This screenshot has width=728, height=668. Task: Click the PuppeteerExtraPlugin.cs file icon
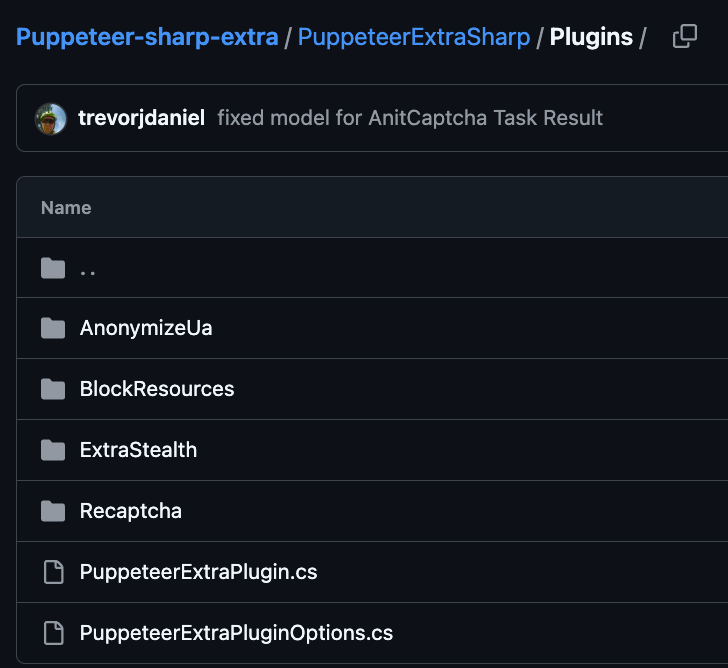[x=53, y=572]
